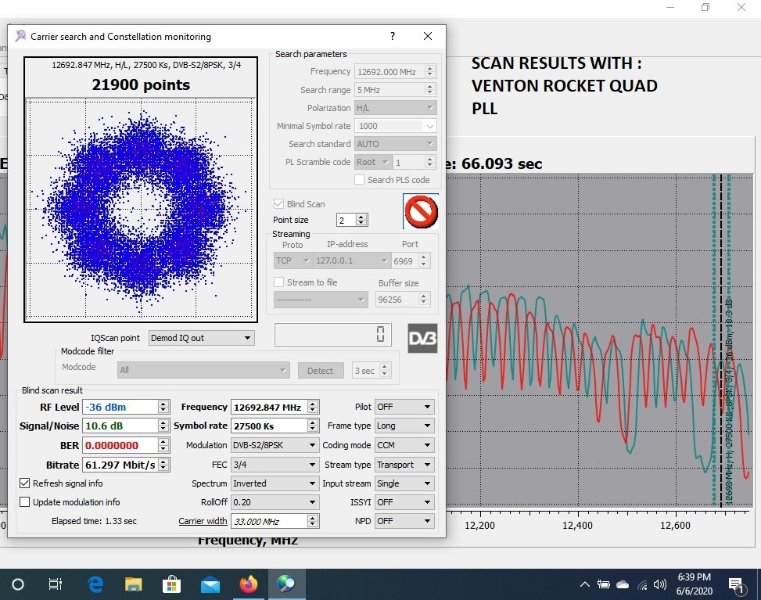
Task: Toggle the Blind Scan checkbox
Action: [x=279, y=204]
